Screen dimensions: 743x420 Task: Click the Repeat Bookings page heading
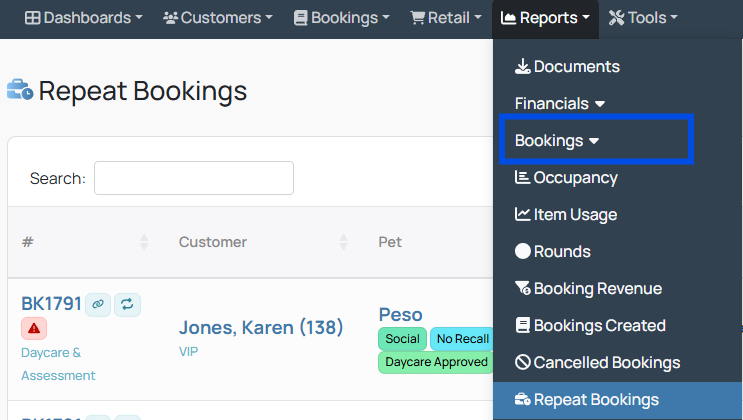143,91
